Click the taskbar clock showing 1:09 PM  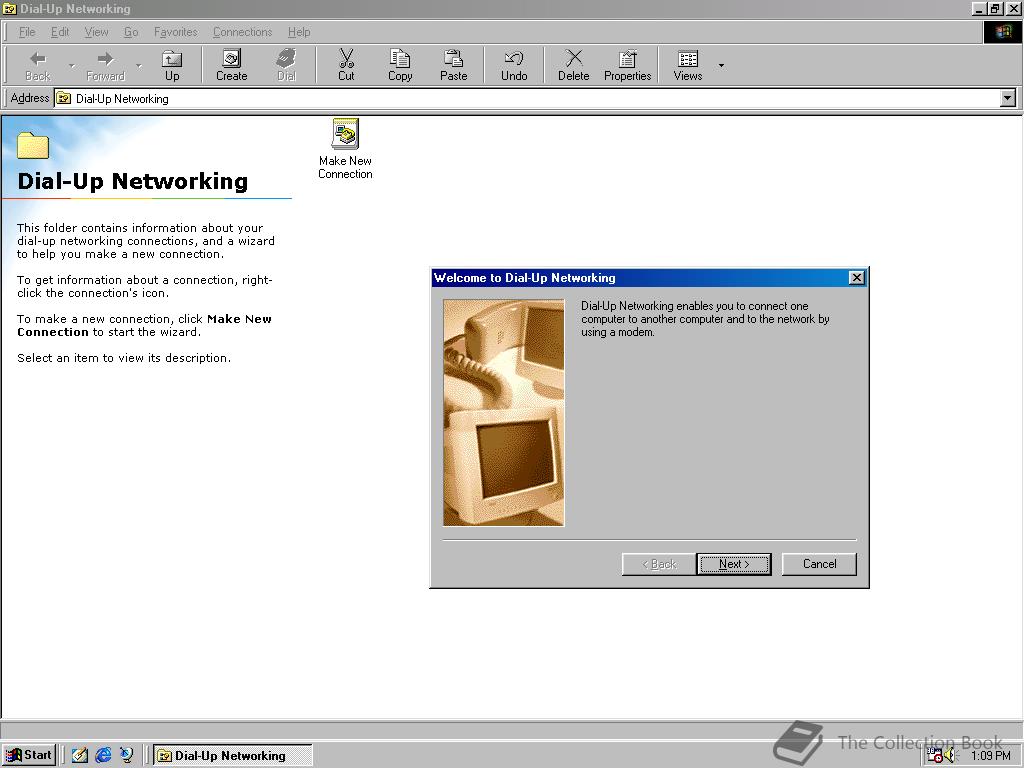(x=991, y=756)
